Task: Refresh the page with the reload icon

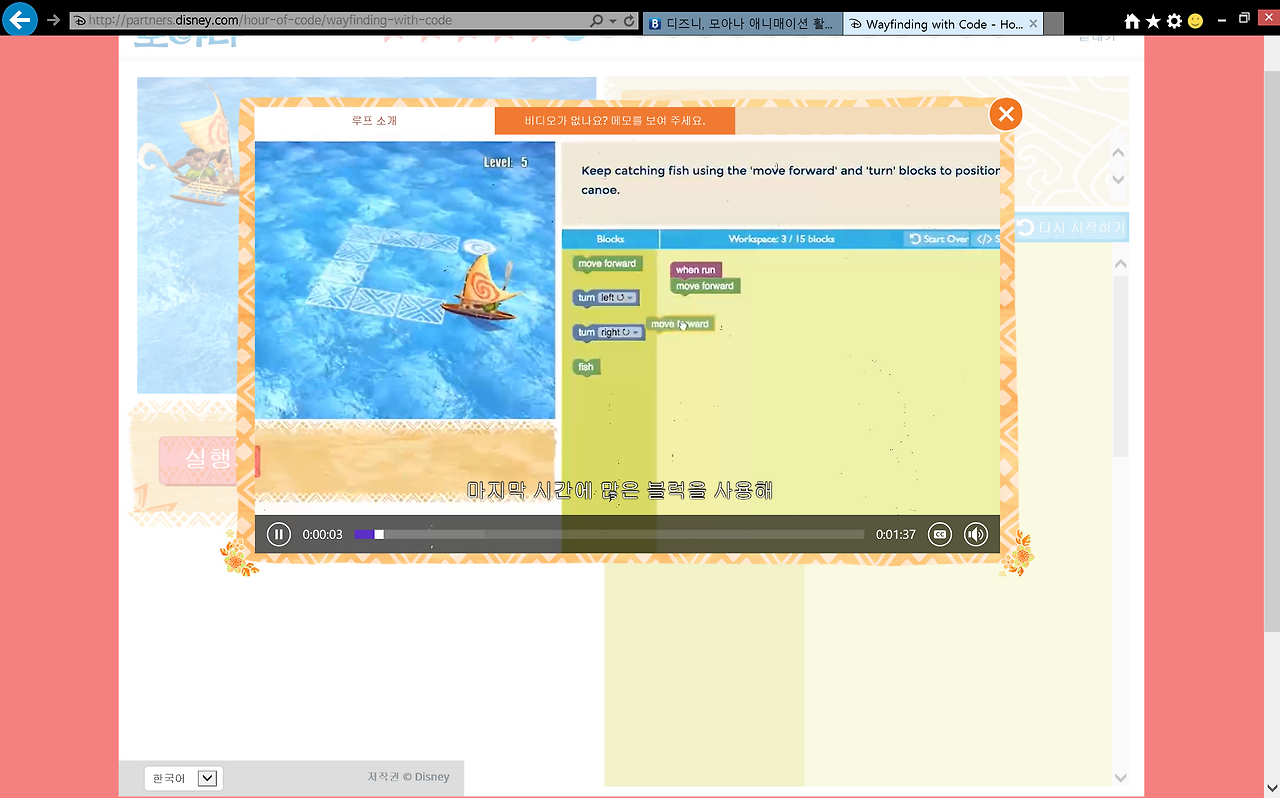Action: tap(628, 21)
